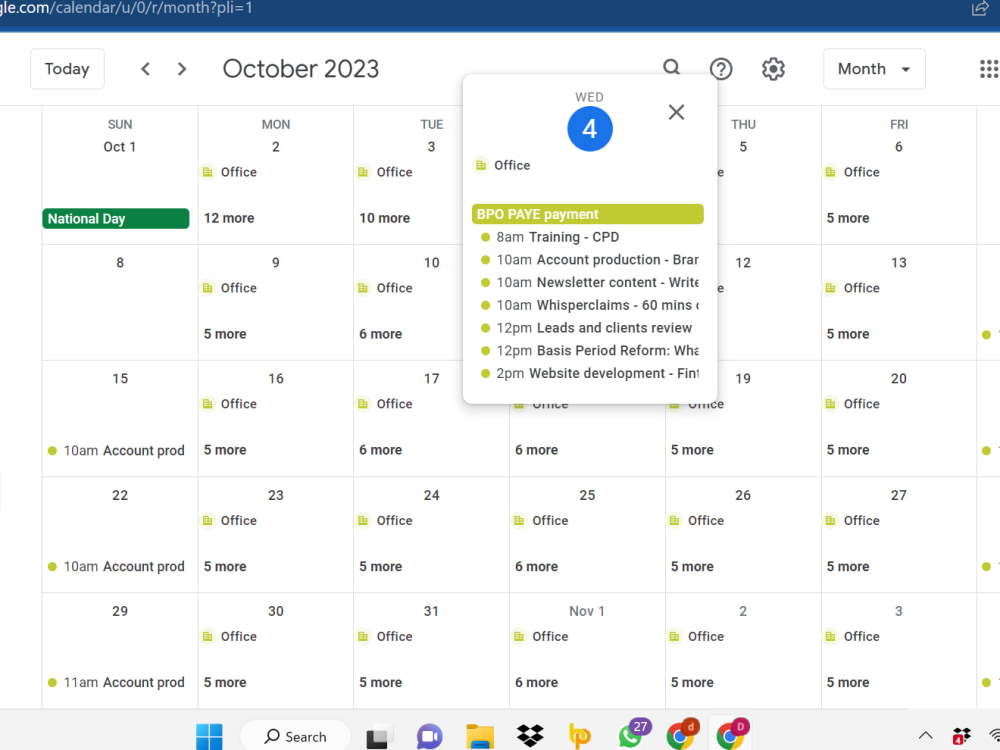Open Office location on Wednesday 25

coord(541,520)
